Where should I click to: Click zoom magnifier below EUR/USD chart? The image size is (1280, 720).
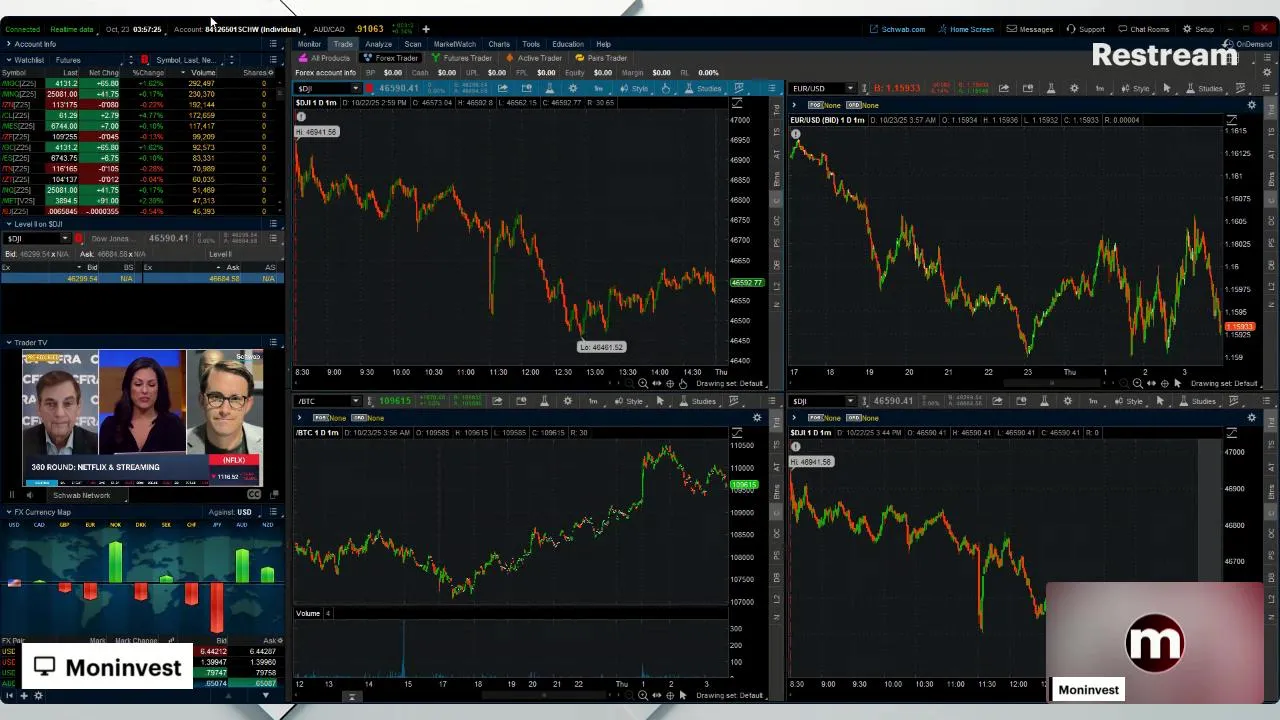1138,383
